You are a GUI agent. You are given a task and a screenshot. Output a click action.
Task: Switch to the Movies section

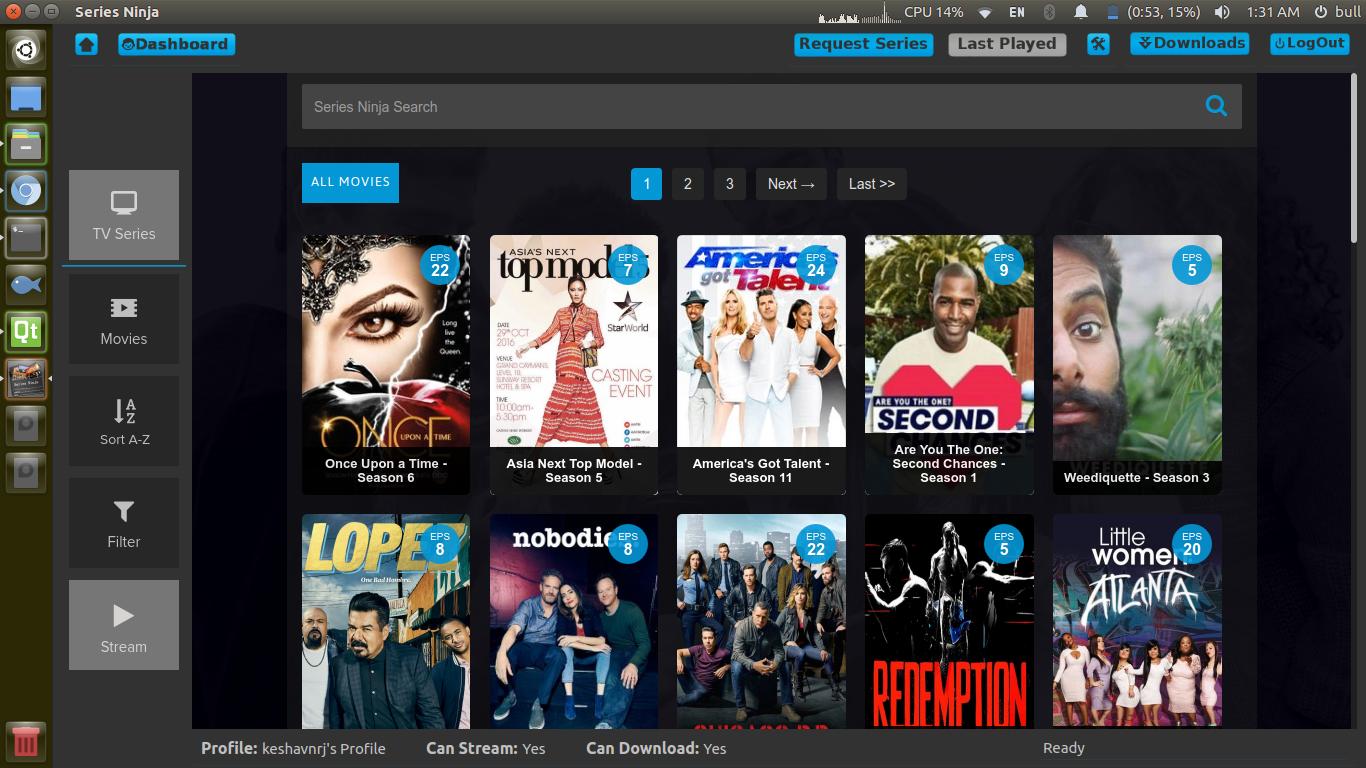pos(123,318)
